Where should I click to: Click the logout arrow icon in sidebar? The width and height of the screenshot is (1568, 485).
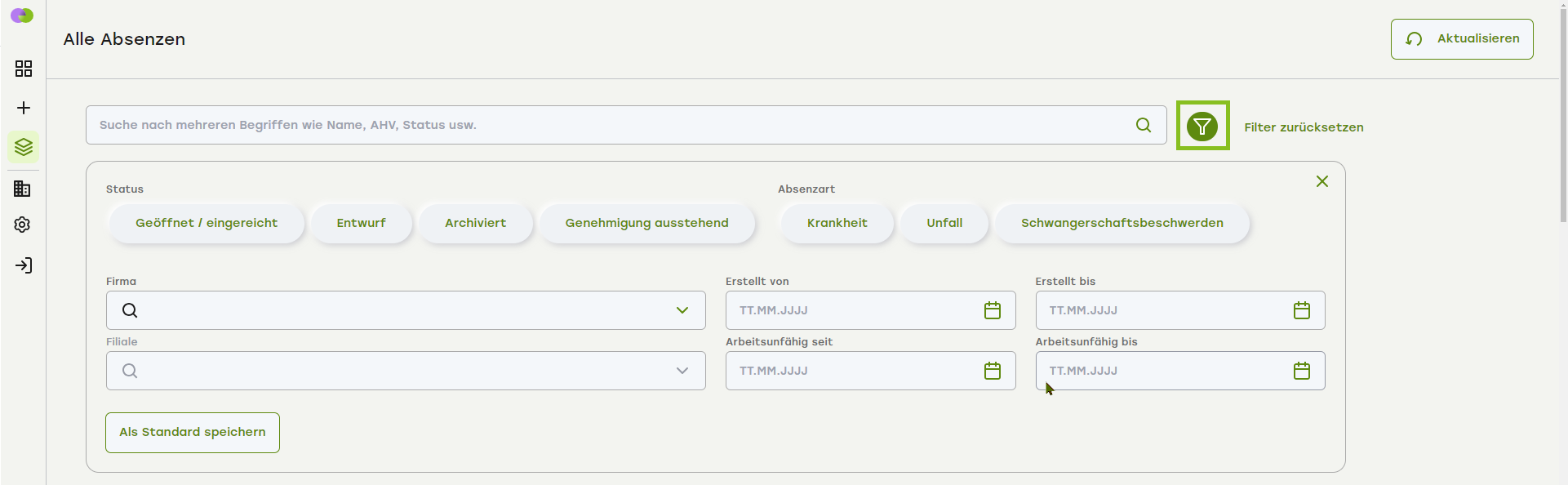click(x=24, y=265)
